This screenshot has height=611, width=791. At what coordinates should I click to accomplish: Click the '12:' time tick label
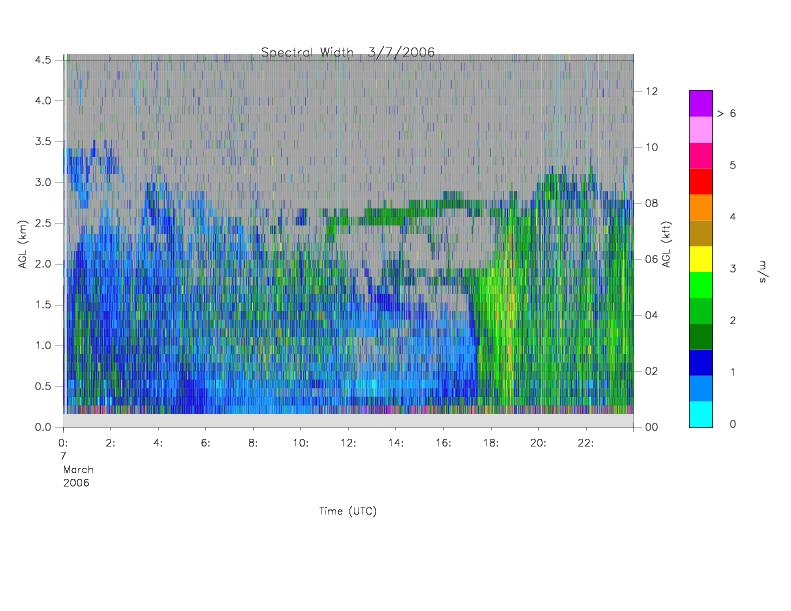coord(348,443)
